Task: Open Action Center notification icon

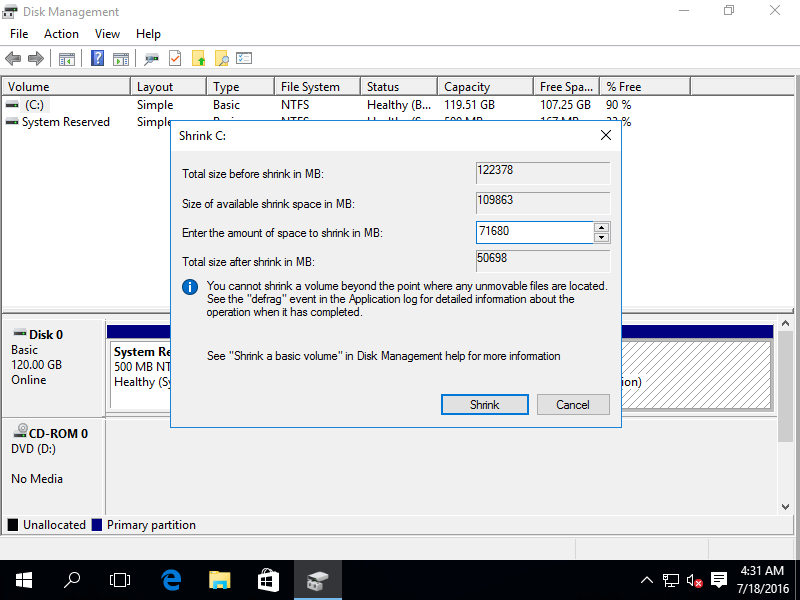Action: tap(719, 580)
